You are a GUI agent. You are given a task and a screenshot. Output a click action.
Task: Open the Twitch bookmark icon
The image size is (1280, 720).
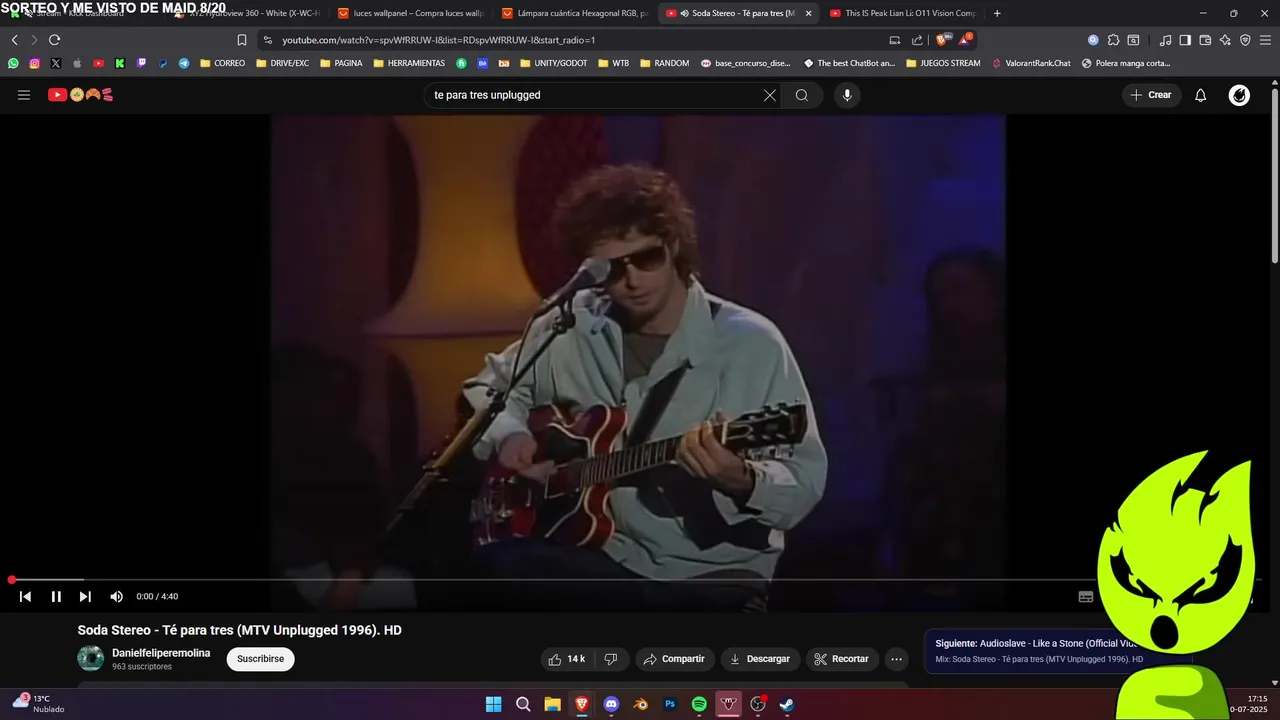[x=141, y=63]
